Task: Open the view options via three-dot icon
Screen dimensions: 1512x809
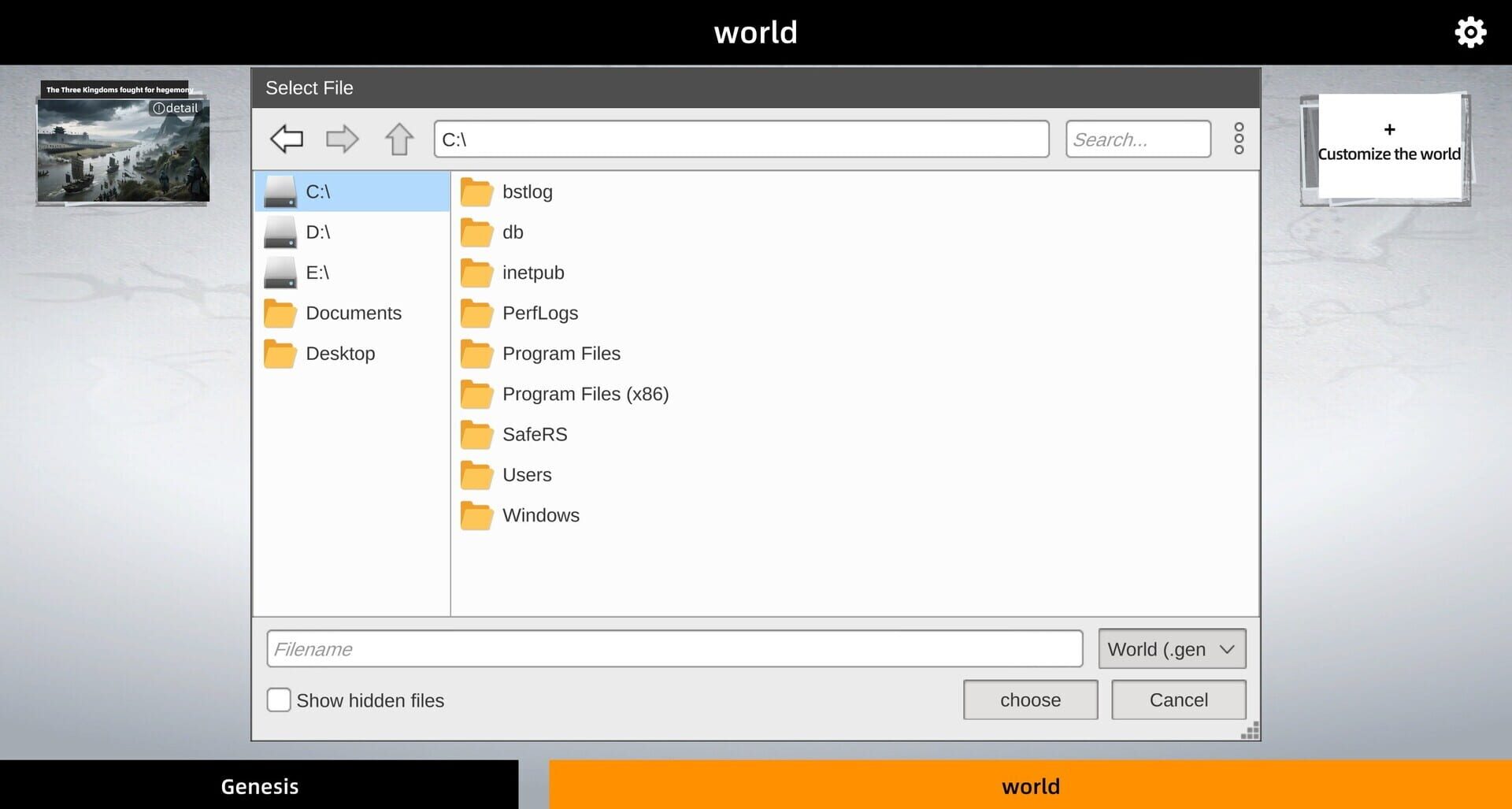Action: [x=1238, y=139]
